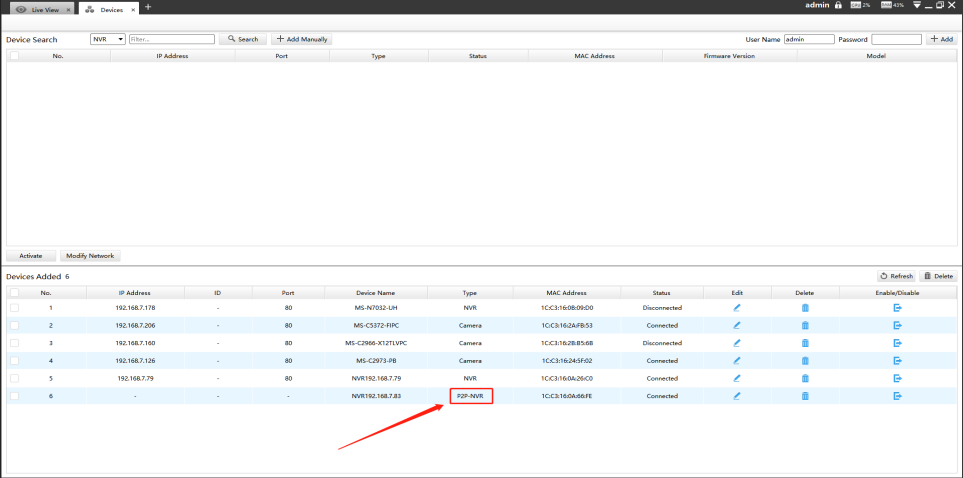Toggle enable/disable for MS-N7032-UH
The height and width of the screenshot is (478, 963).
[x=897, y=308]
